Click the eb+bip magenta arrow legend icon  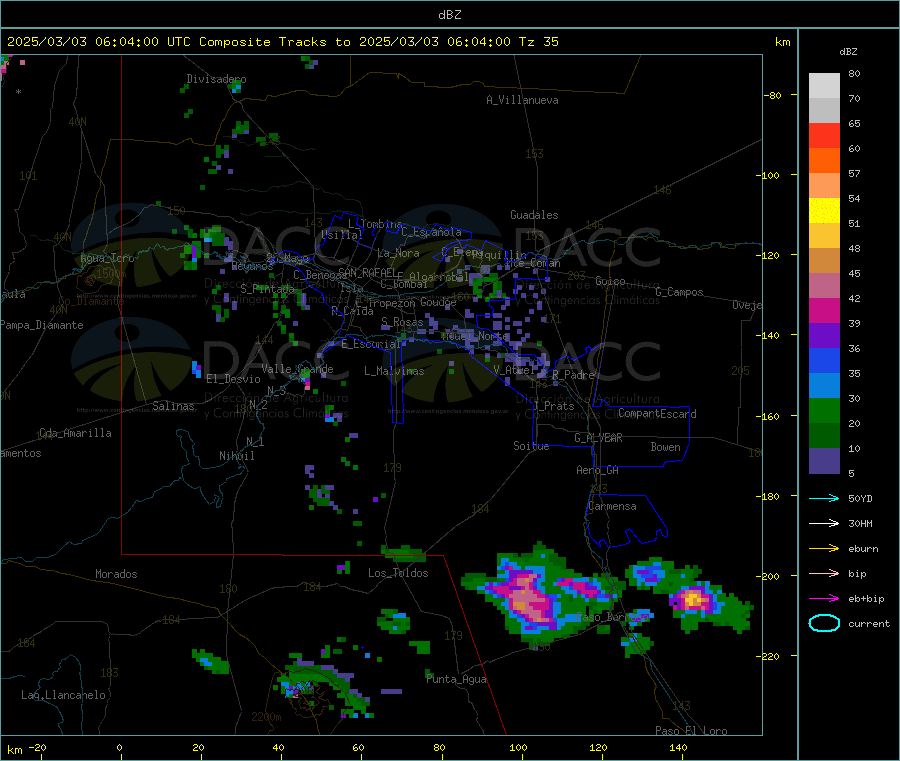click(x=824, y=599)
